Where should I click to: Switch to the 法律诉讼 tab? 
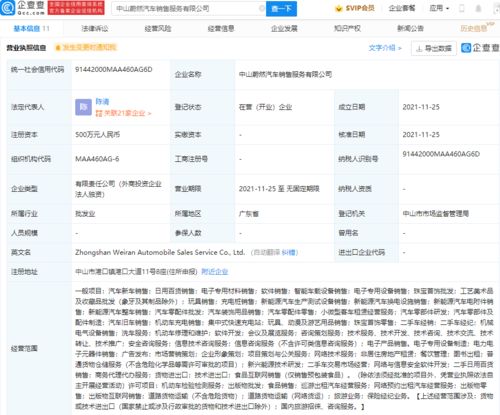[x=95, y=29]
